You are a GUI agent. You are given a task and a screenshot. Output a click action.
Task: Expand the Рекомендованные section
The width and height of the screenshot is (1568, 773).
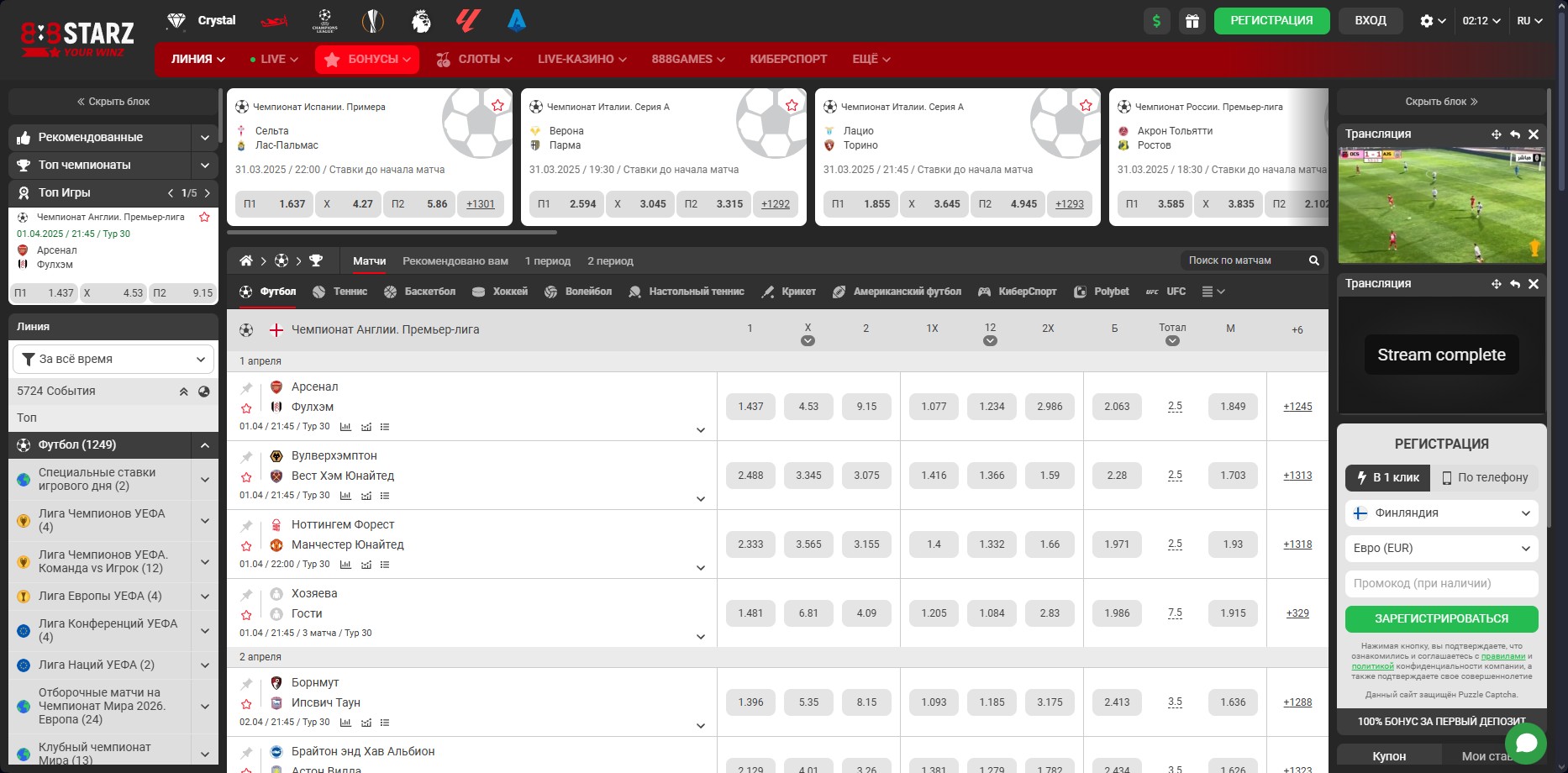pyautogui.click(x=204, y=137)
